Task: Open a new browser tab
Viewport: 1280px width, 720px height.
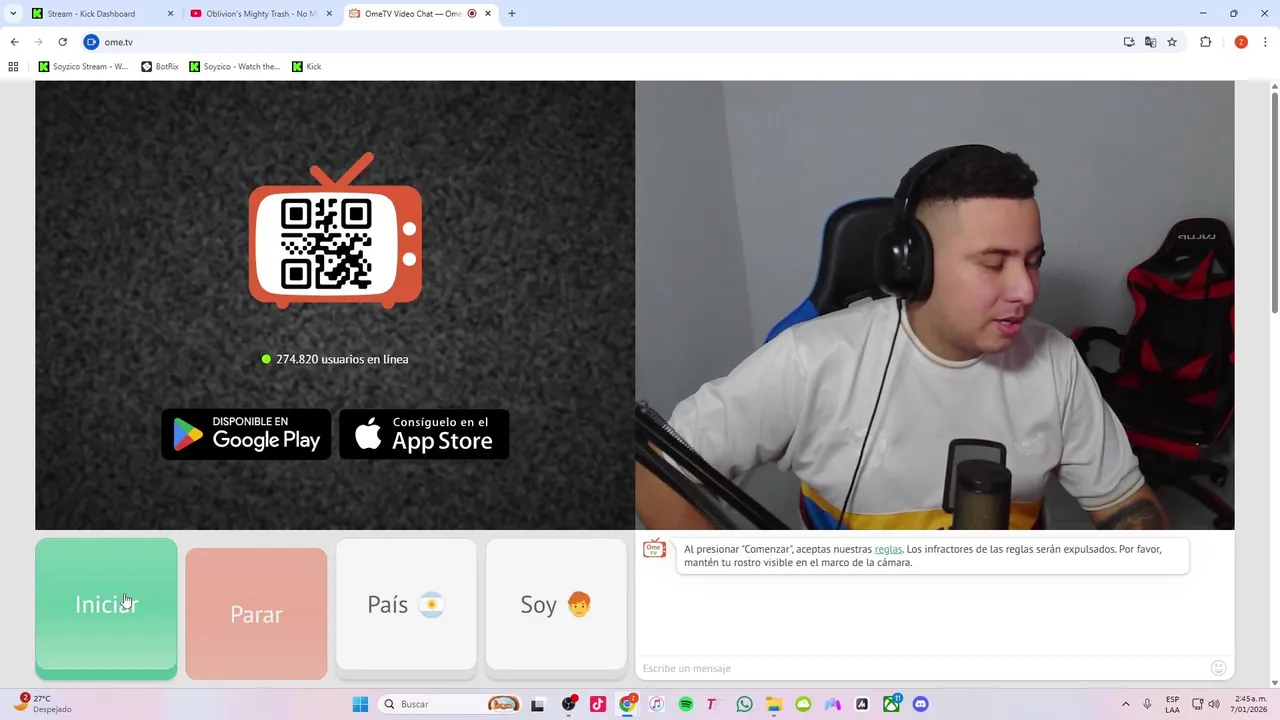Action: (x=512, y=14)
